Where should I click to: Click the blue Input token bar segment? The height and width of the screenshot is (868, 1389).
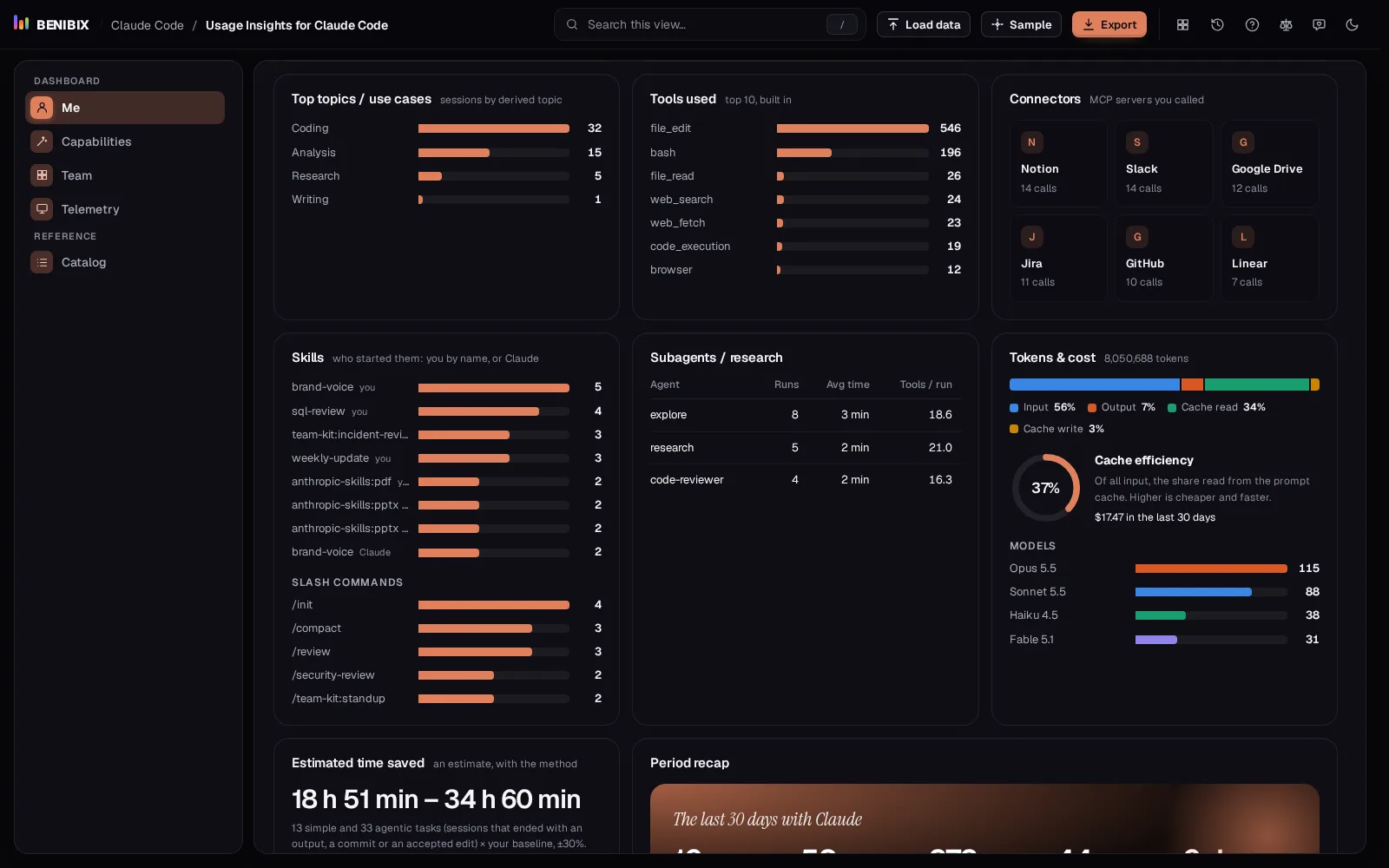1095,385
